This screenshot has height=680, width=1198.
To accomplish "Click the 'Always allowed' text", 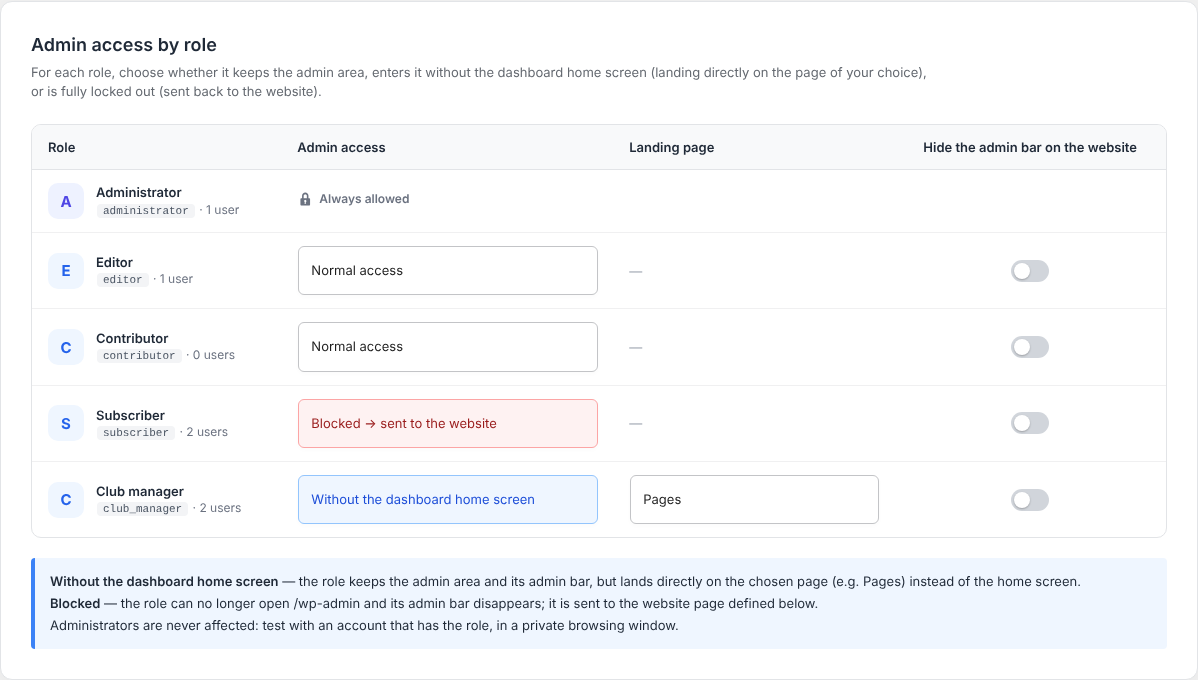I will click(364, 199).
